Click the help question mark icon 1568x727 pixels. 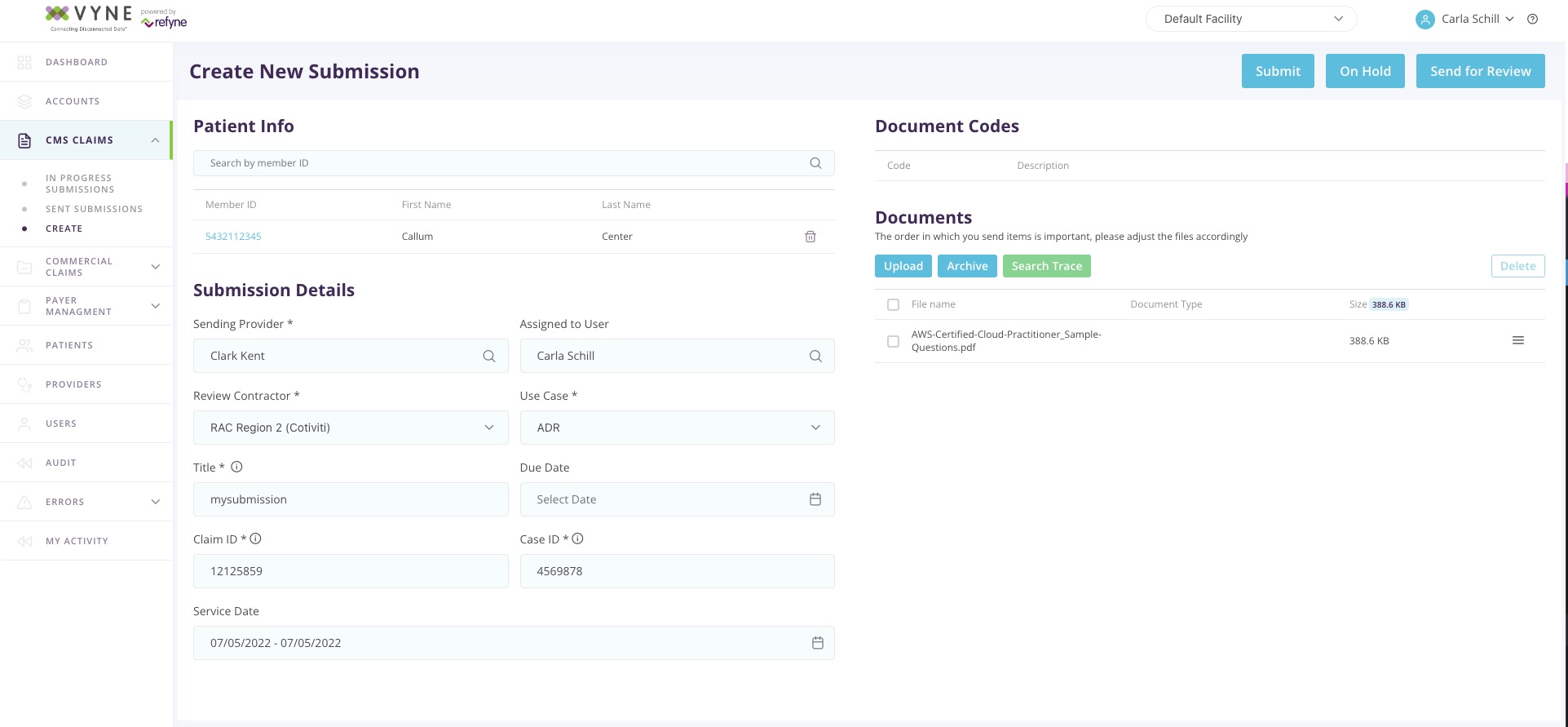1532,19
